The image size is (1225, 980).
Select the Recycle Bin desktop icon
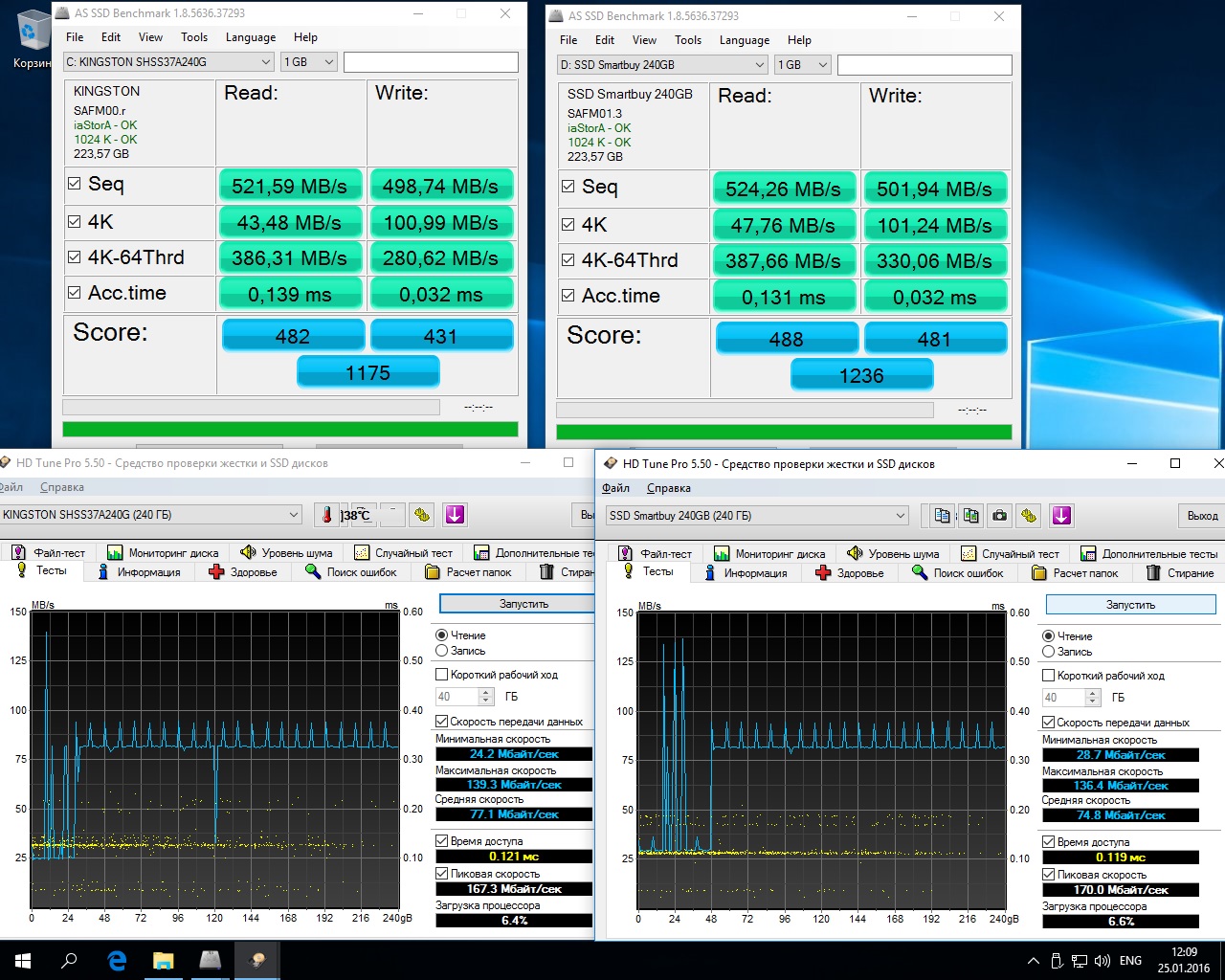33,40
